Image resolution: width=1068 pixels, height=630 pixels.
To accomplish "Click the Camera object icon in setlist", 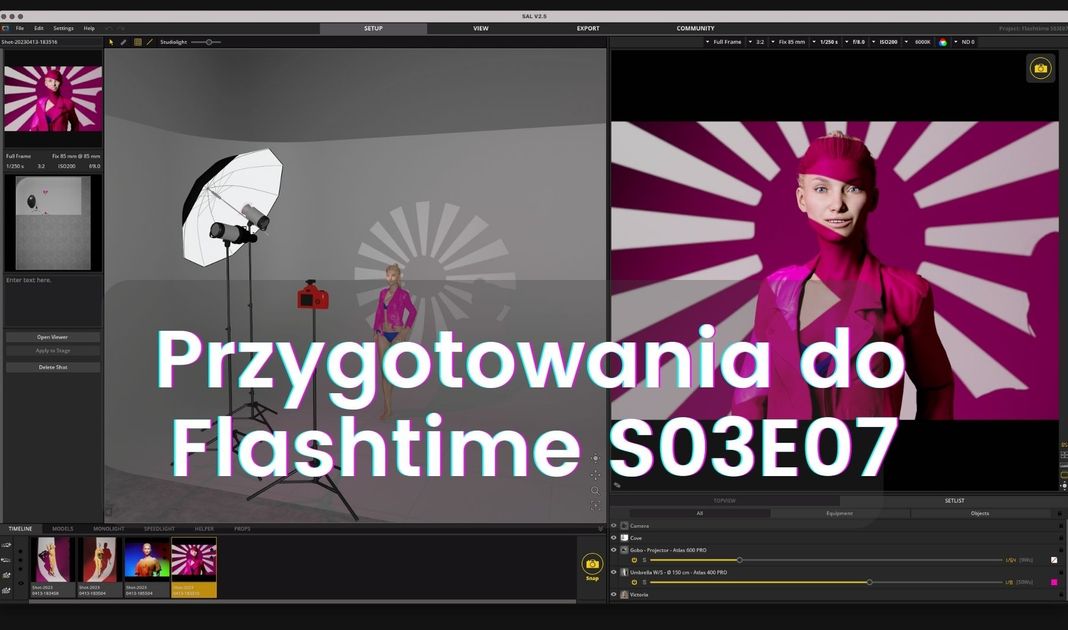I will coord(624,525).
